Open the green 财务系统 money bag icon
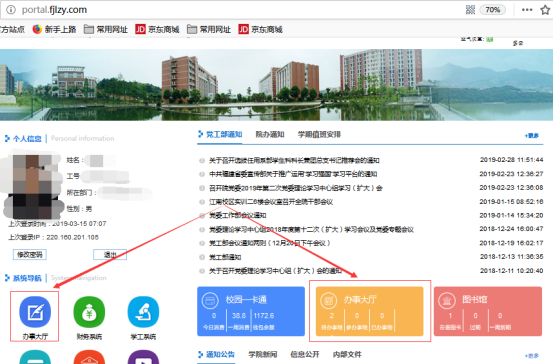The width and height of the screenshot is (554, 364). [x=89, y=312]
